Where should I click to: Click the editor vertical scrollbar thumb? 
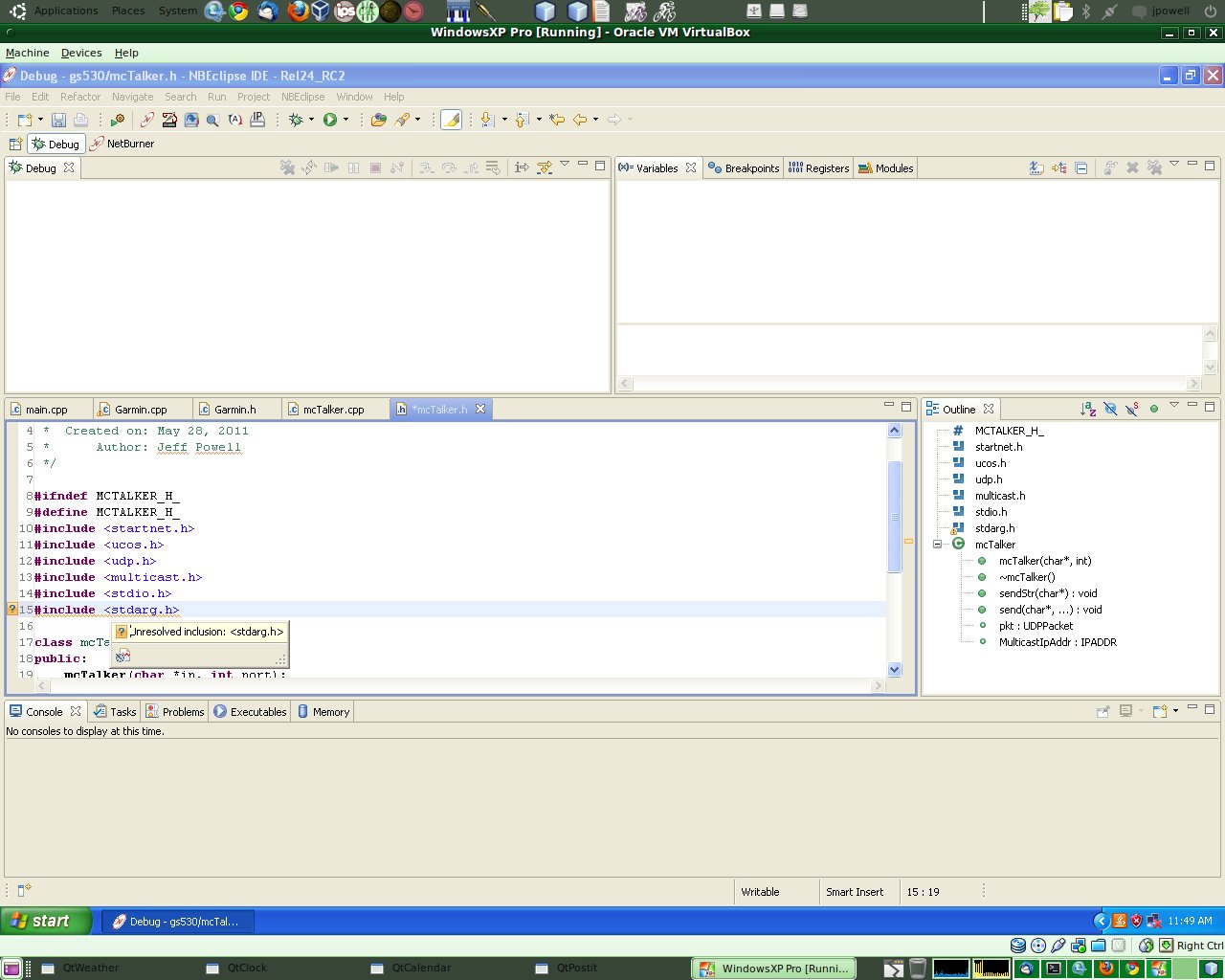[x=895, y=517]
